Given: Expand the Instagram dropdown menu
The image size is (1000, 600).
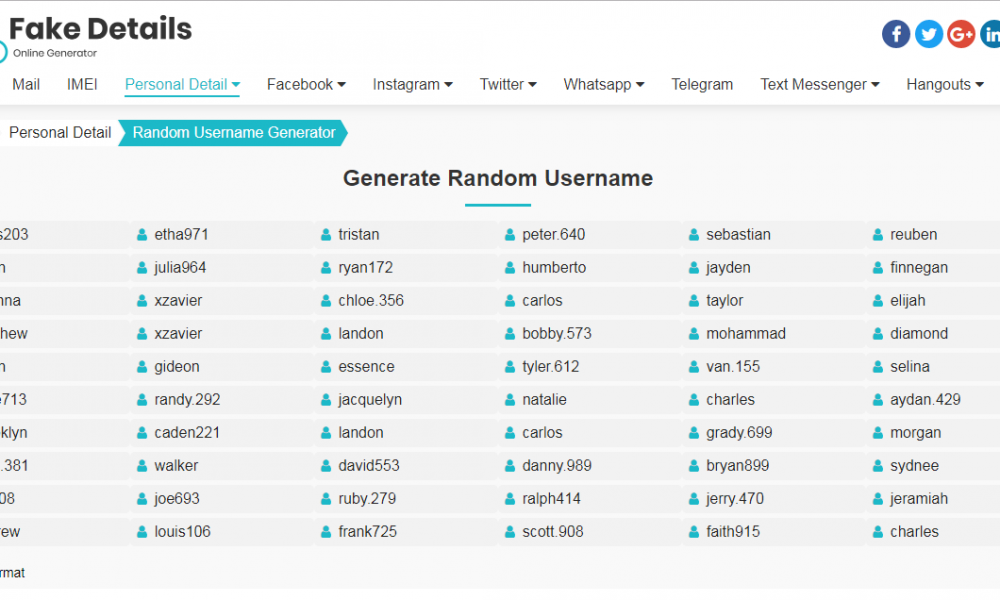Looking at the screenshot, I should click(x=412, y=85).
